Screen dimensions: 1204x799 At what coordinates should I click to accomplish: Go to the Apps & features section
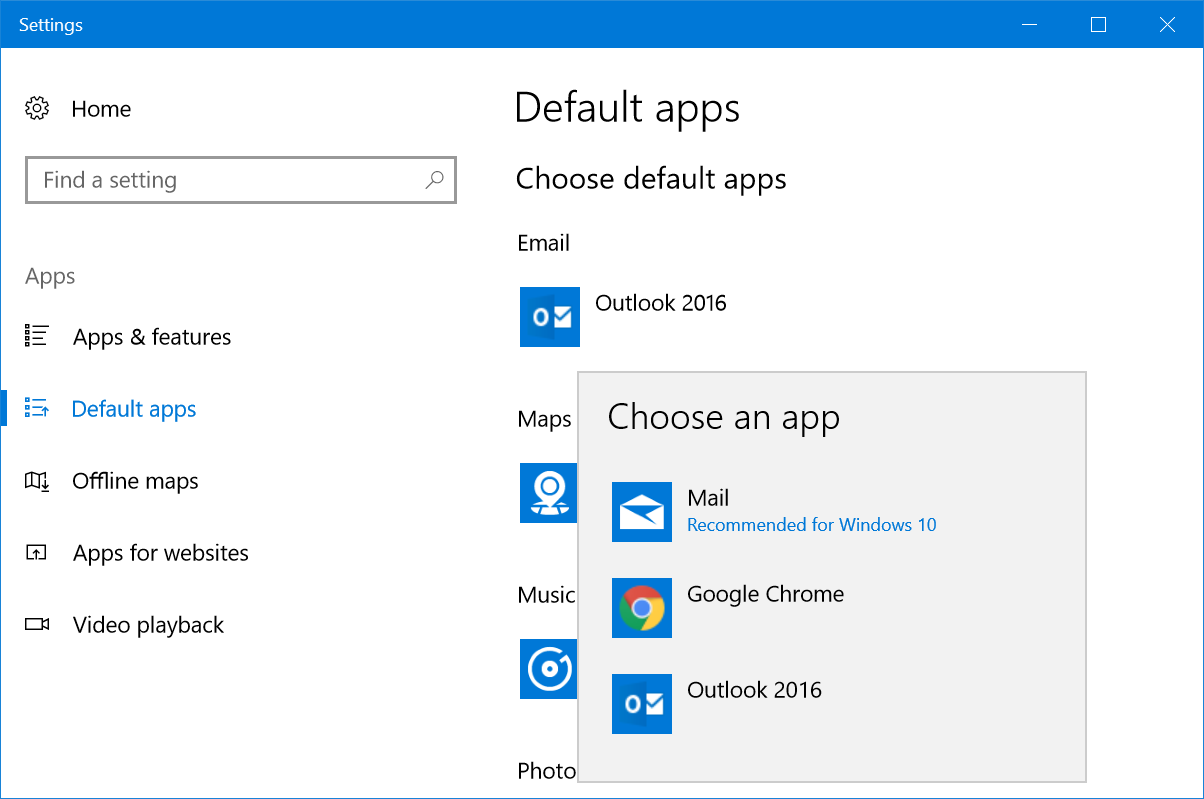[x=151, y=337]
